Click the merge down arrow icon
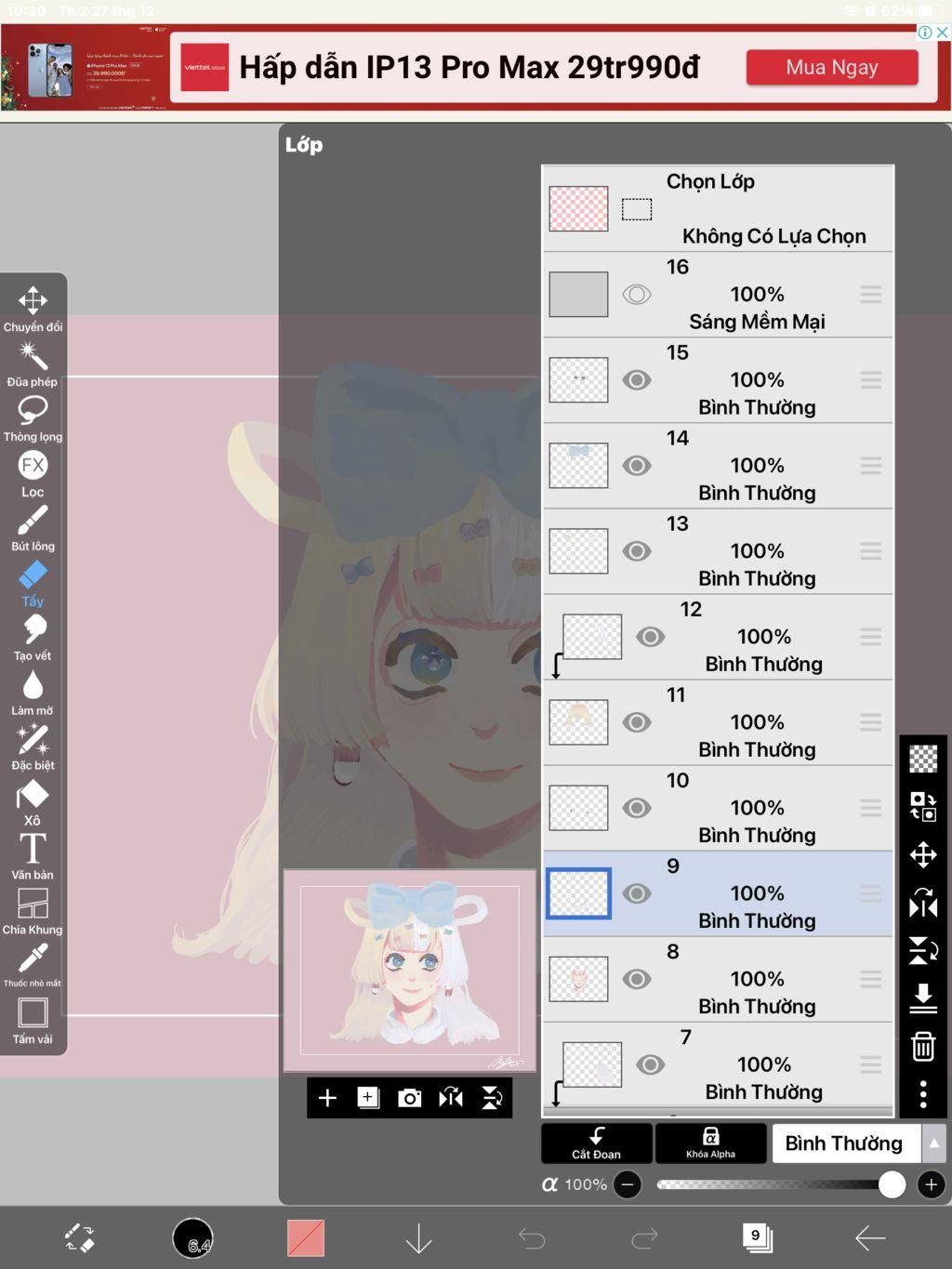 [x=923, y=998]
